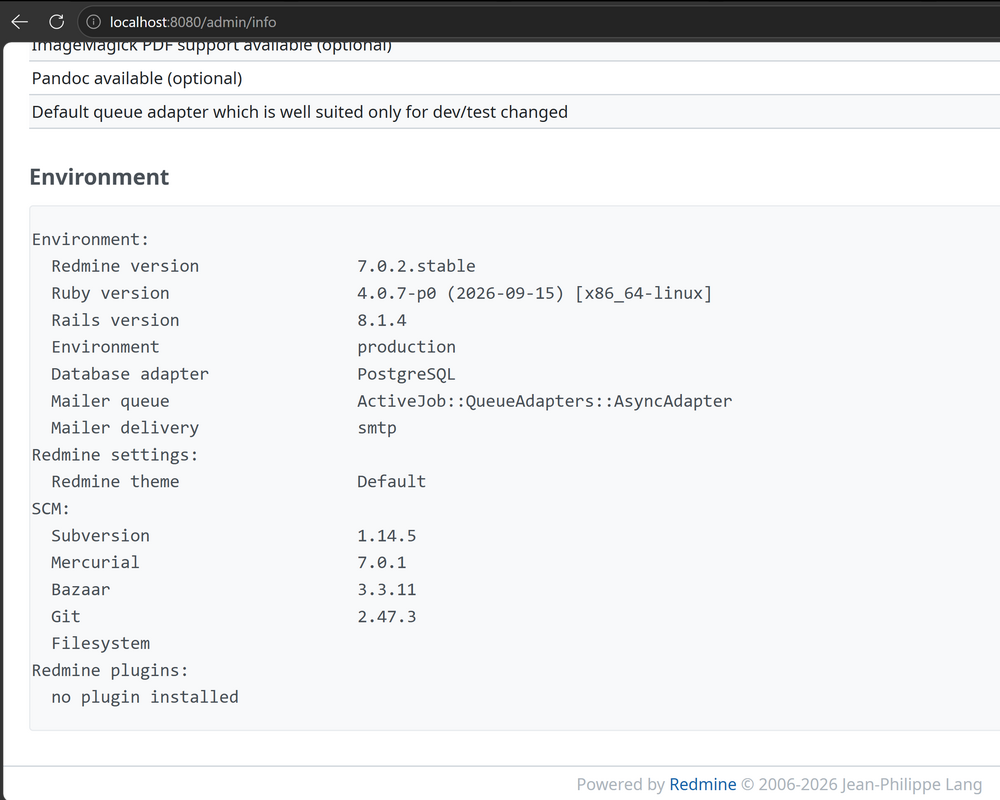Select the AsyncAdapter mailer queue value

(545, 401)
